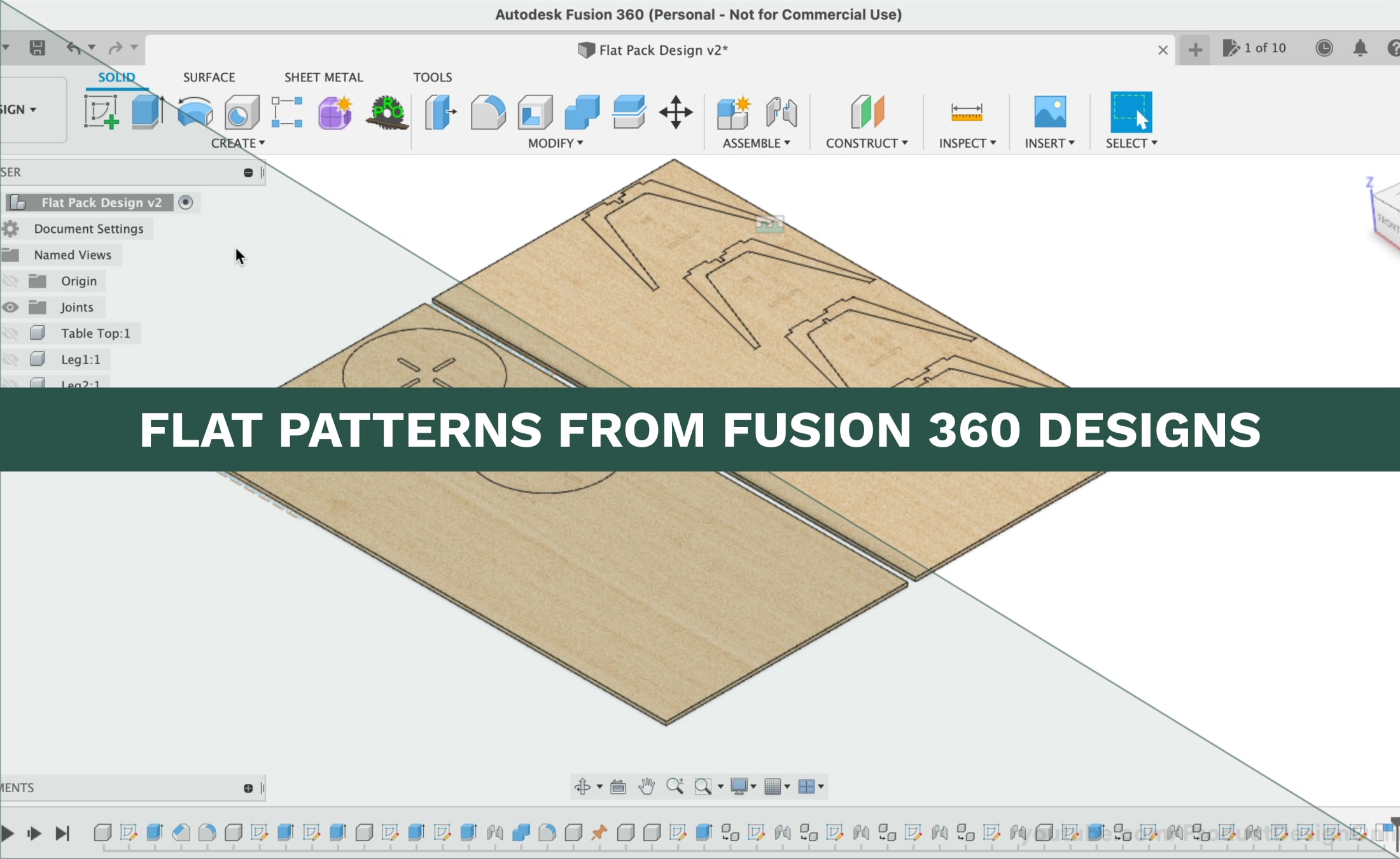Click the Fillet tool in Modify
The width and height of the screenshot is (1400, 859).
click(487, 113)
